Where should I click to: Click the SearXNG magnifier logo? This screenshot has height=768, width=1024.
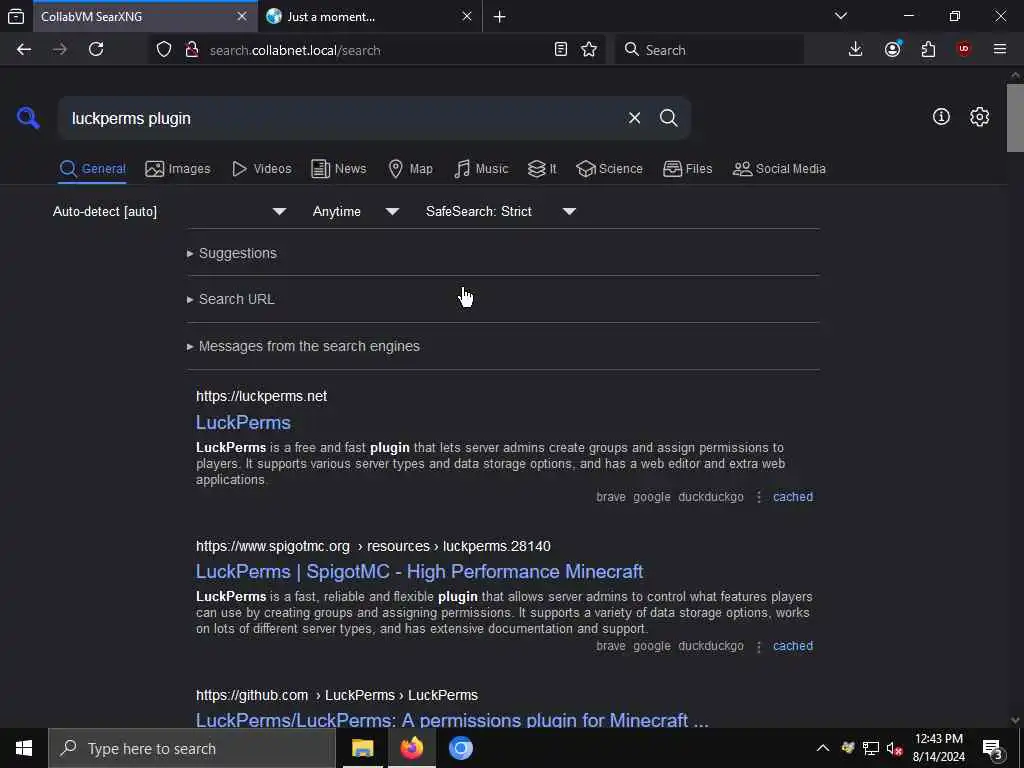click(x=28, y=118)
